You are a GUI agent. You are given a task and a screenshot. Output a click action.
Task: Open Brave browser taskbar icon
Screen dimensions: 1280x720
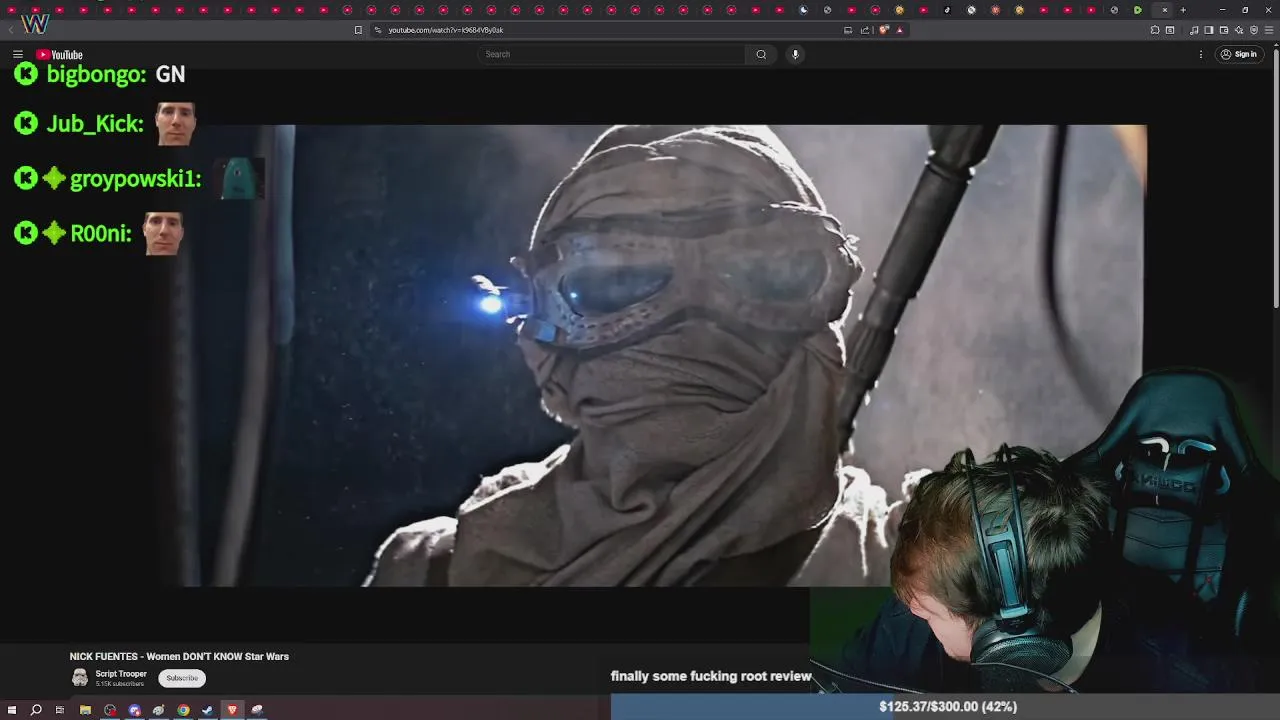click(232, 710)
